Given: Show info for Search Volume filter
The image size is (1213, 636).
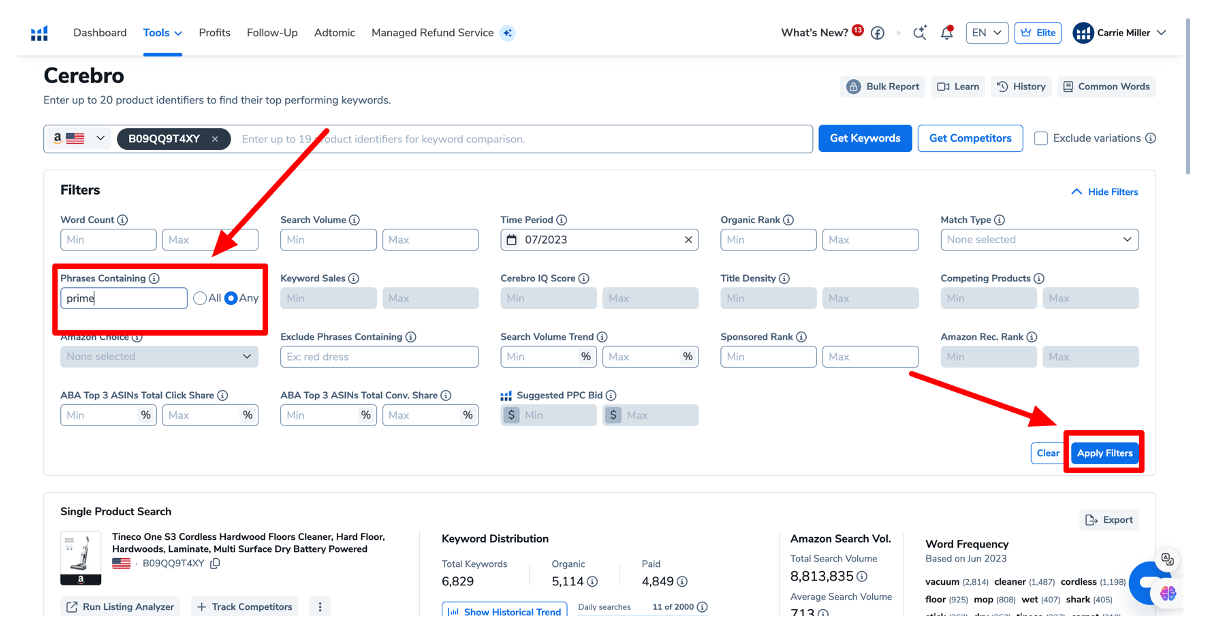Looking at the screenshot, I should tap(354, 220).
